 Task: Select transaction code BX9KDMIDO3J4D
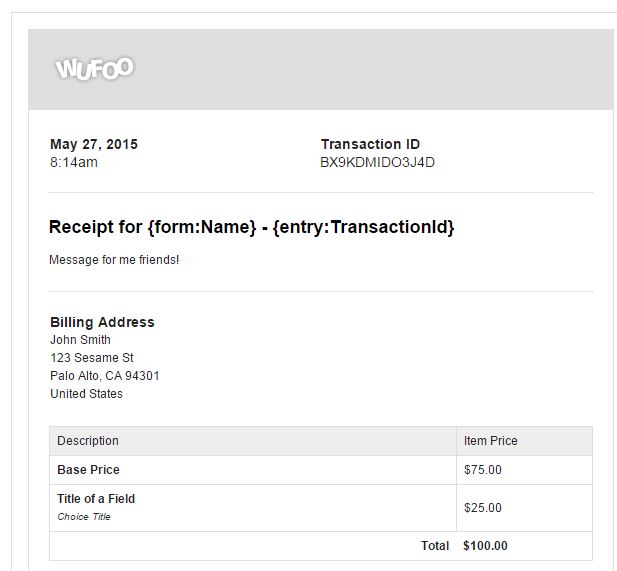click(377, 162)
